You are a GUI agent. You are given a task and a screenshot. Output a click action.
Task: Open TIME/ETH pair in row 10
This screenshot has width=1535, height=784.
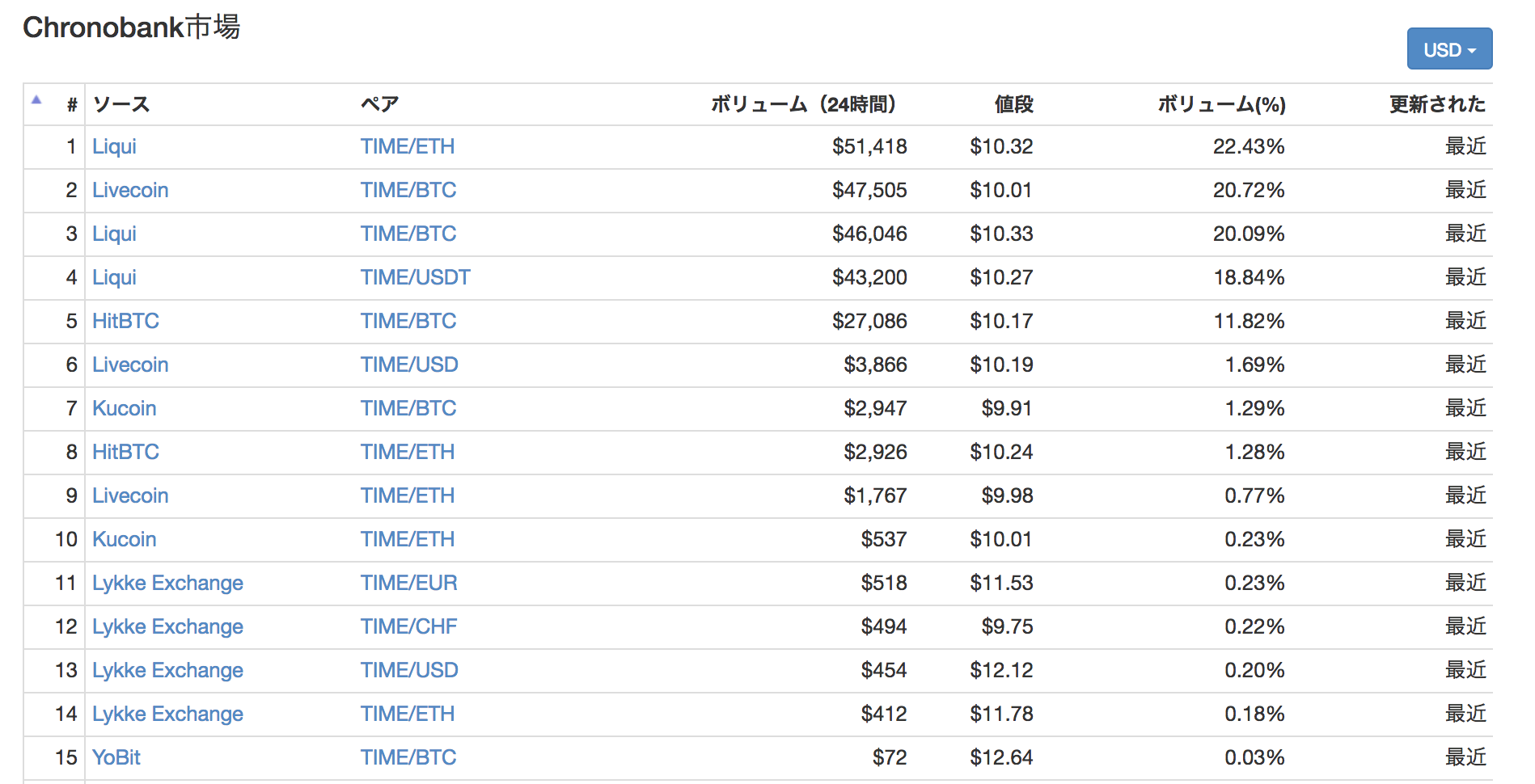point(408,539)
